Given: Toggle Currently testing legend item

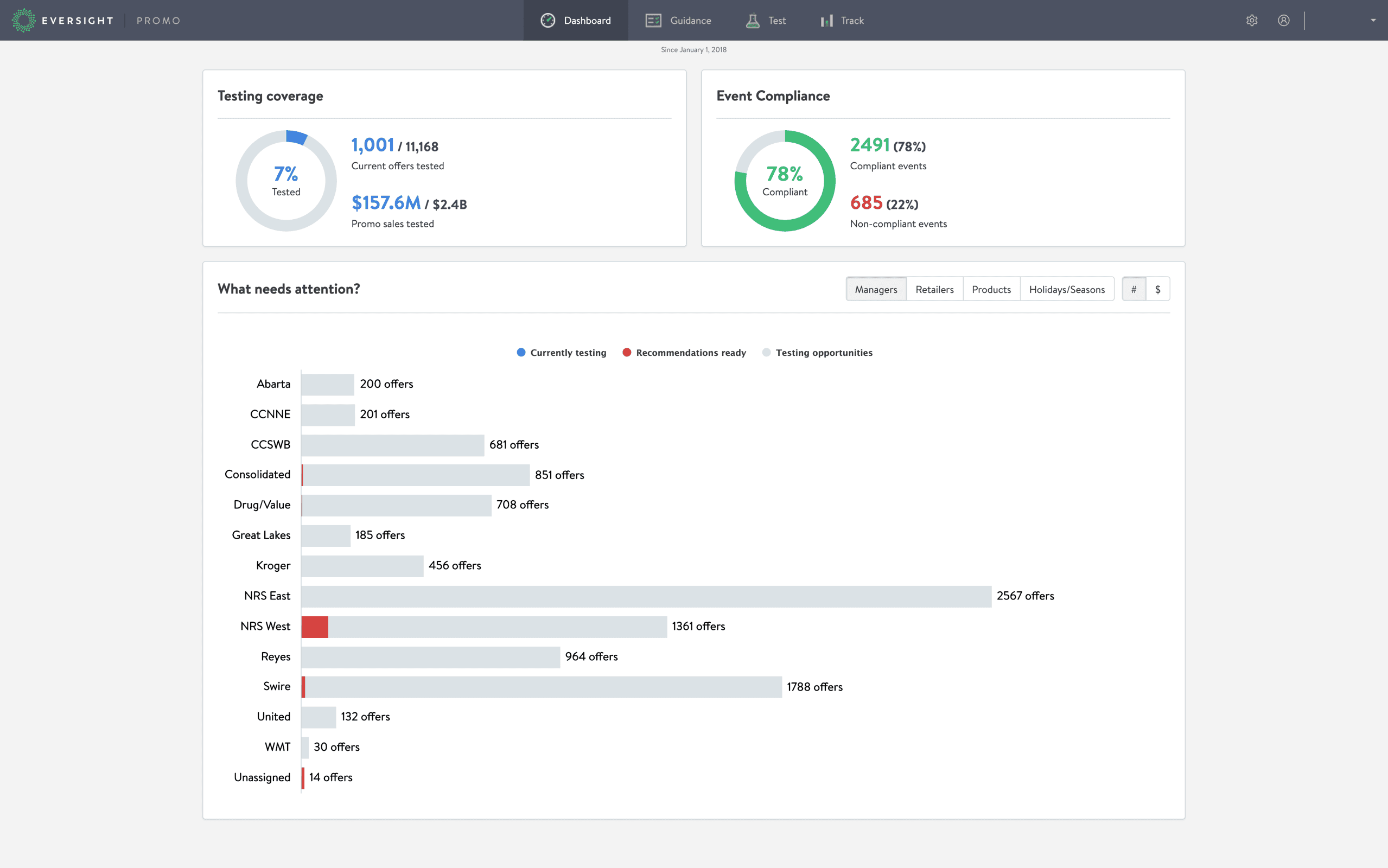Looking at the screenshot, I should (x=562, y=353).
